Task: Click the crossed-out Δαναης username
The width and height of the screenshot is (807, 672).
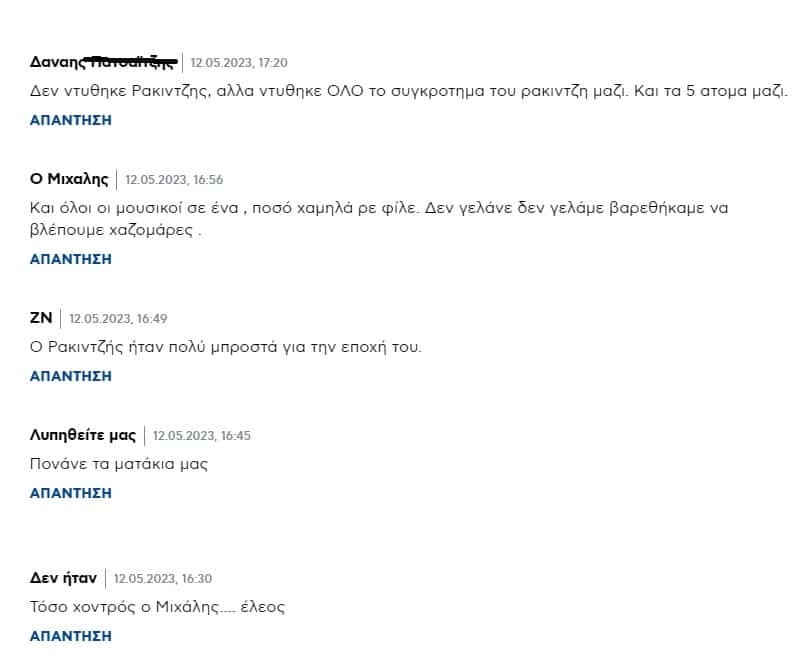Action: point(103,62)
